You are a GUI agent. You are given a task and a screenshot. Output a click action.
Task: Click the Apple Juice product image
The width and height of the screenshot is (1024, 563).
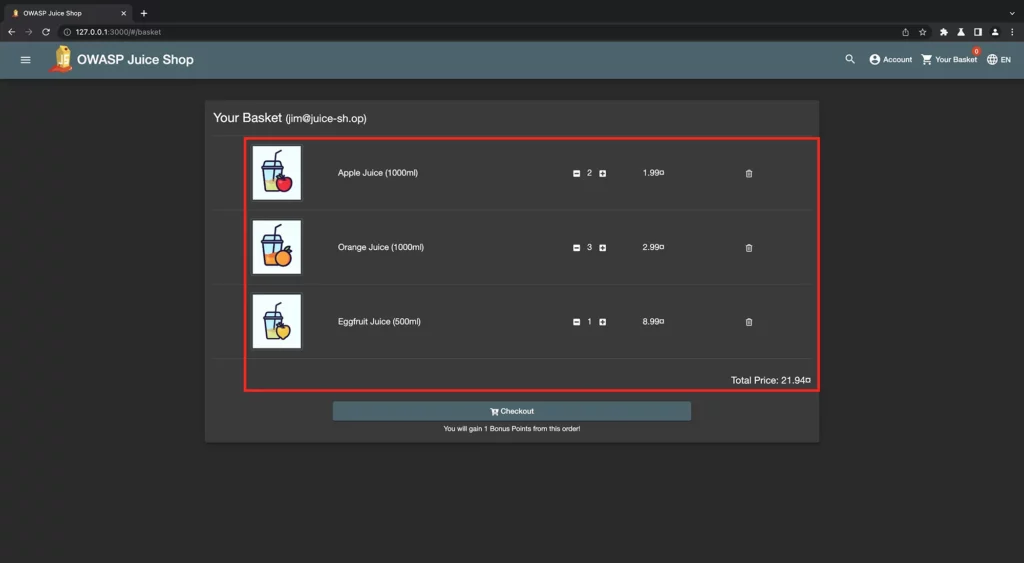point(277,173)
